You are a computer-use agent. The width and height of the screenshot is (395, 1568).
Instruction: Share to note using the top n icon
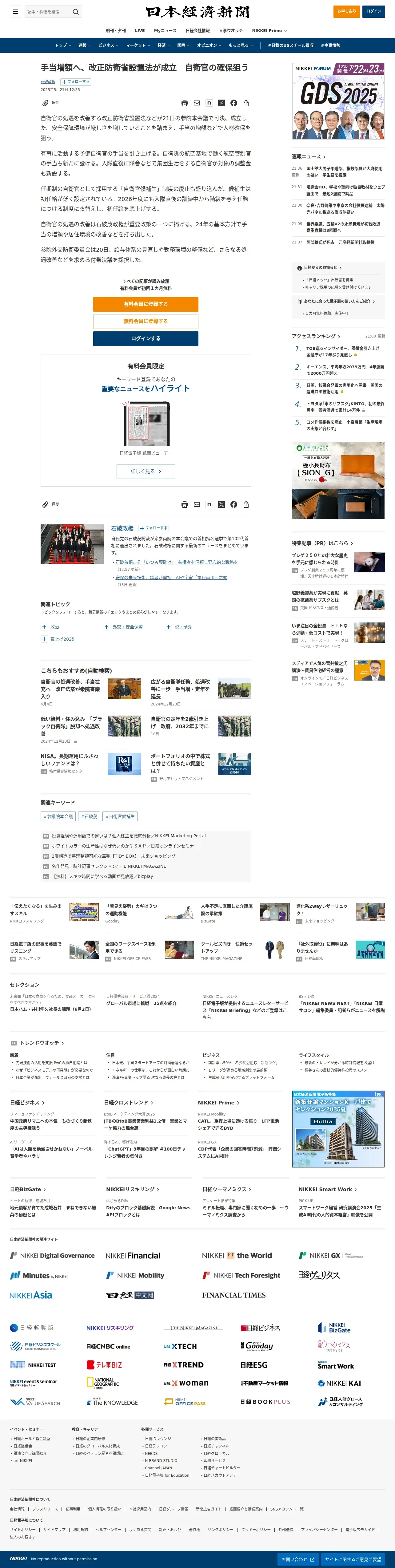pos(209,103)
